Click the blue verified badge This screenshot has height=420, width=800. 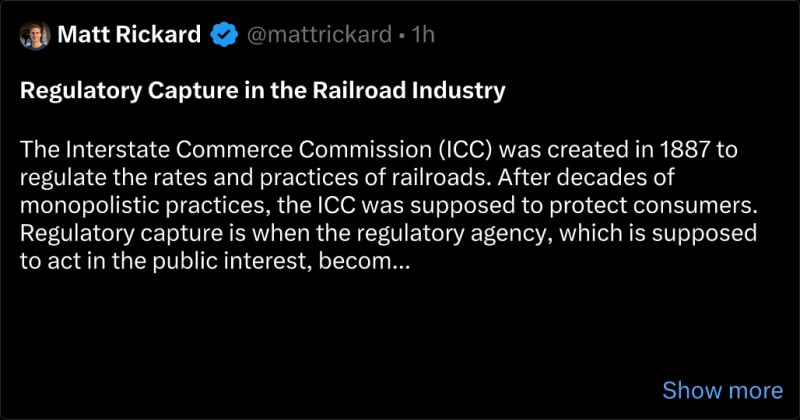tap(225, 37)
